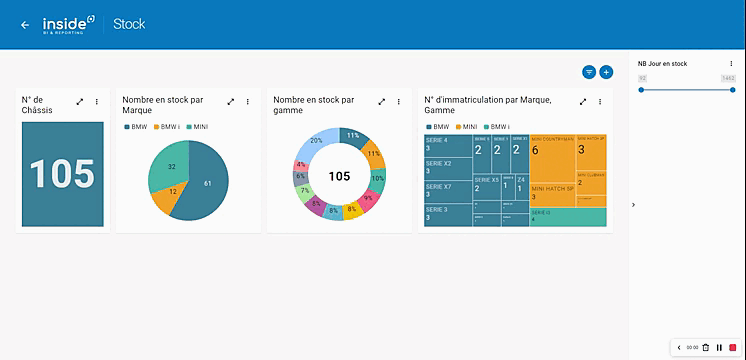
Task: Open options menu of Nombre en stock par gamme
Action: click(x=398, y=101)
